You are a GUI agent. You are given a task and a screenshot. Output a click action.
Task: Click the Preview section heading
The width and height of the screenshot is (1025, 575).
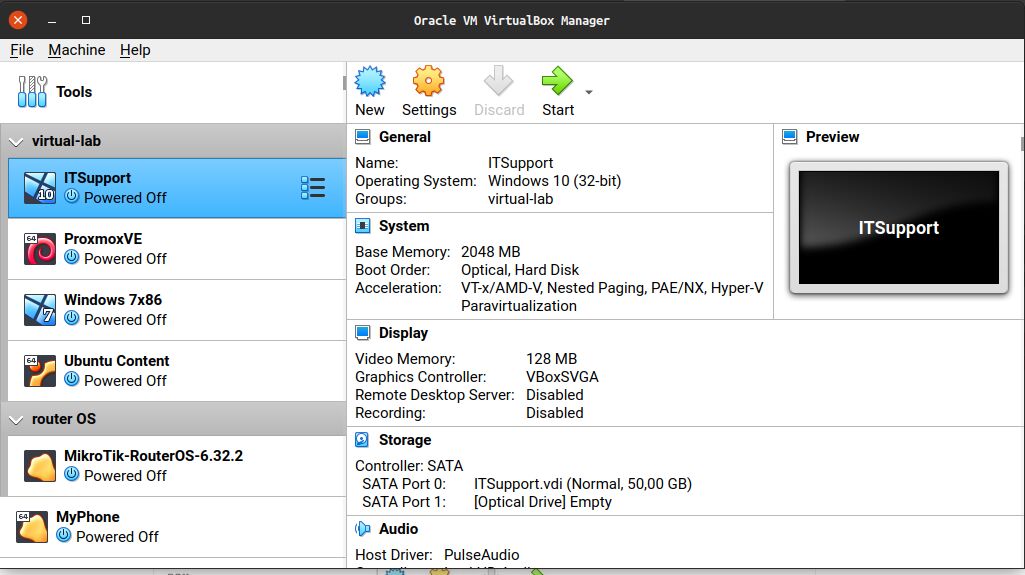[832, 137]
